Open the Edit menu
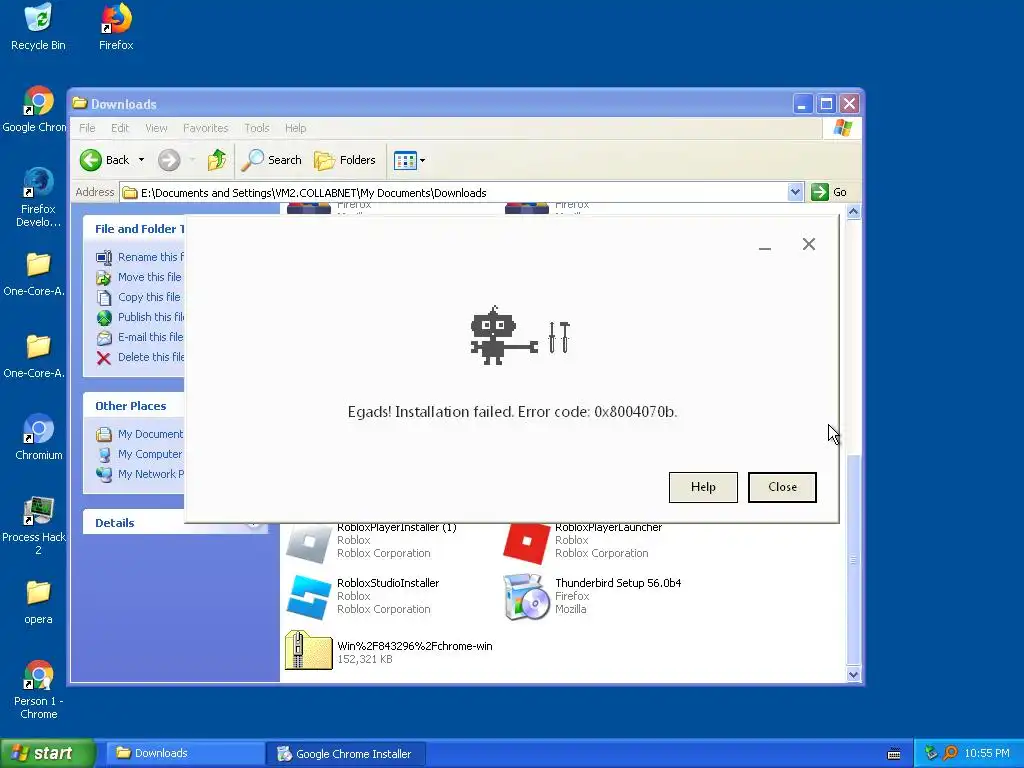Image resolution: width=1024 pixels, height=768 pixels. 120,128
